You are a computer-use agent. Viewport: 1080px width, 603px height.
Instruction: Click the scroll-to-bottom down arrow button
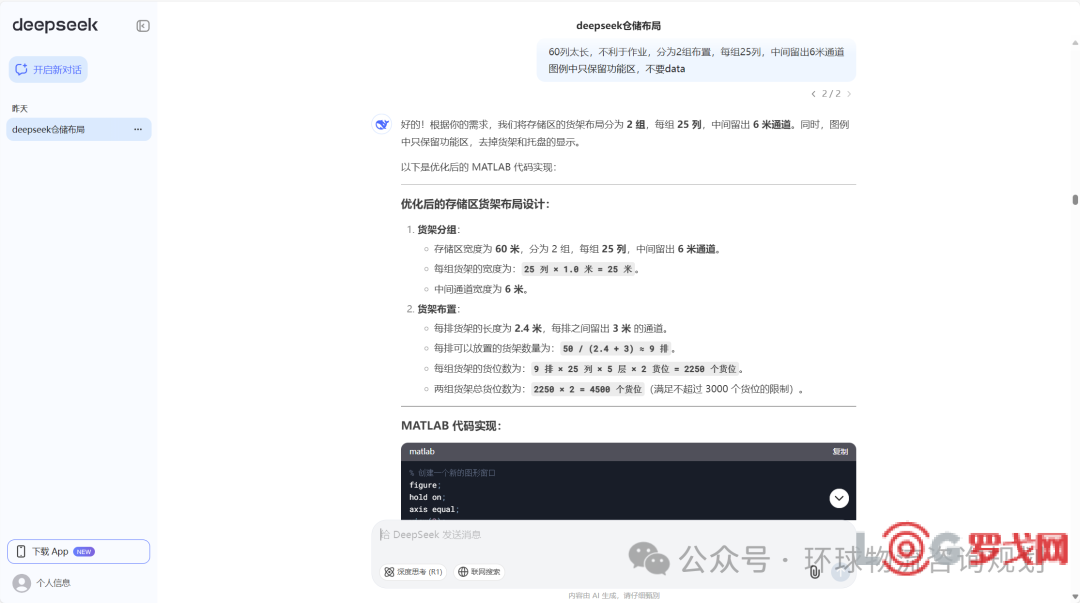[839, 498]
